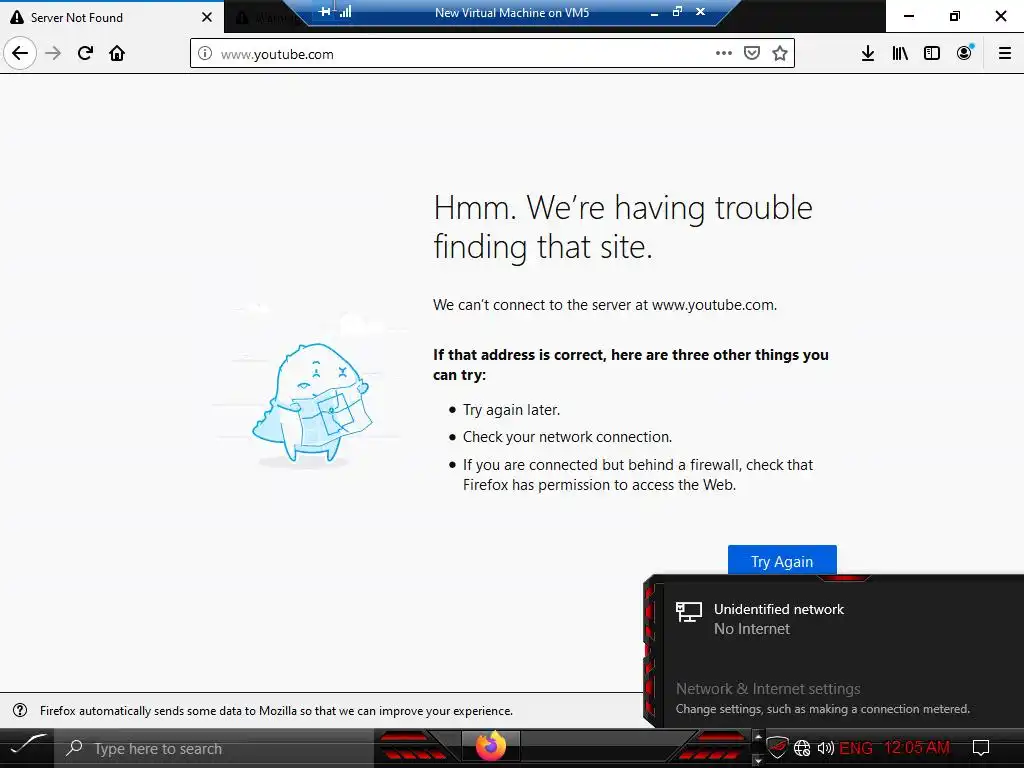The height and width of the screenshot is (768, 1024).
Task: Open the page actions three-dot menu
Action: click(x=724, y=54)
